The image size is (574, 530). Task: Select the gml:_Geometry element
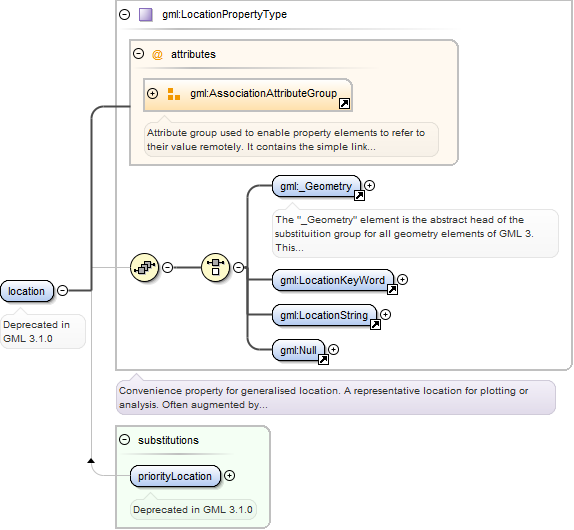316,186
